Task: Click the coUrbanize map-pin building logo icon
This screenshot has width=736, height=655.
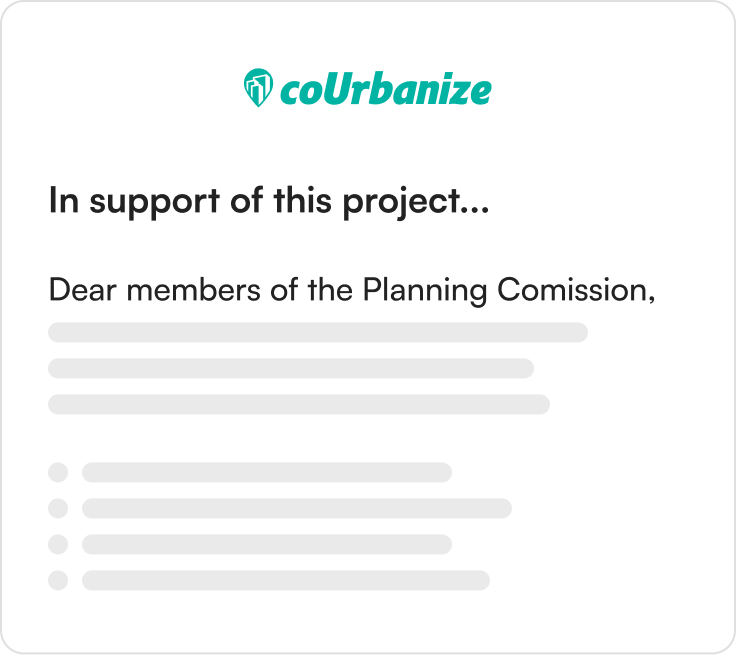Action: coord(258,88)
